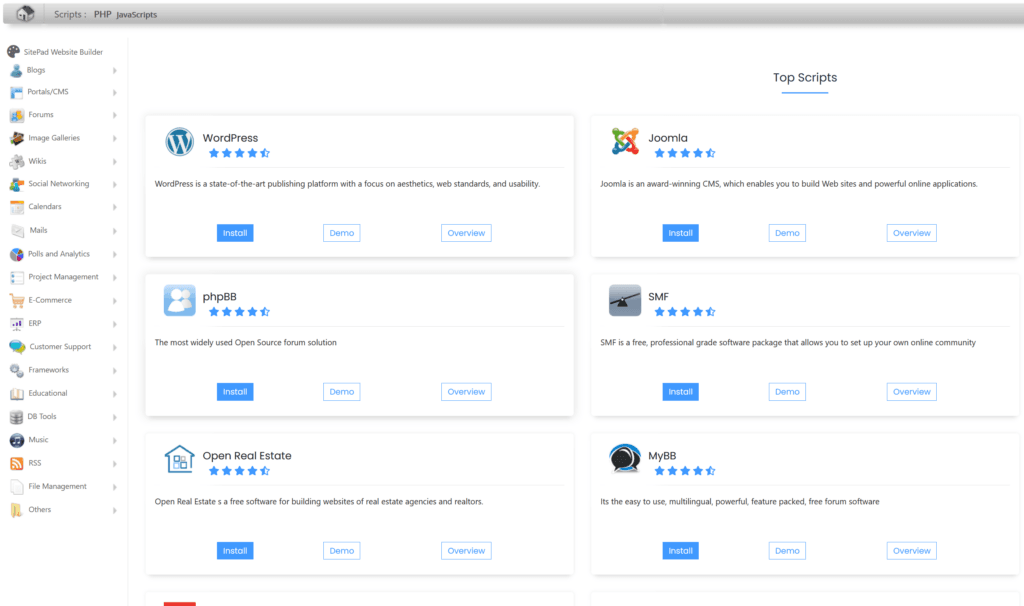Click the DB Tools database icon
The height and width of the screenshot is (606, 1024).
coord(16,417)
